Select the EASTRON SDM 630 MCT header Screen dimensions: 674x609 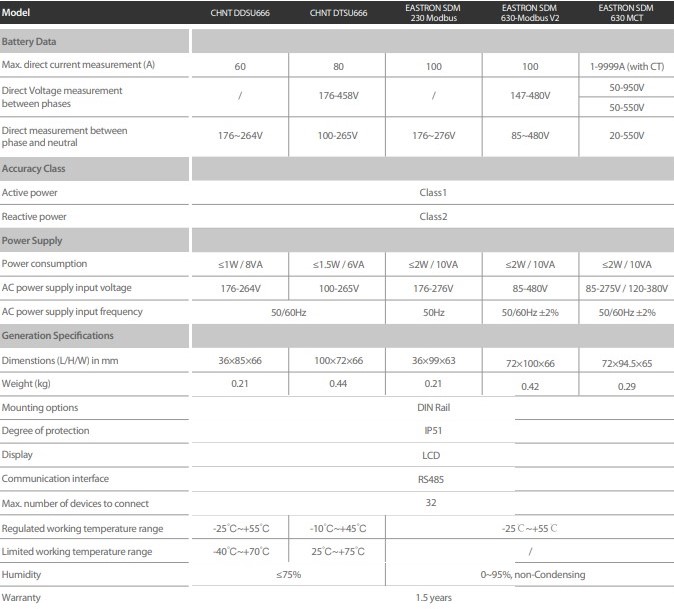pos(626,13)
